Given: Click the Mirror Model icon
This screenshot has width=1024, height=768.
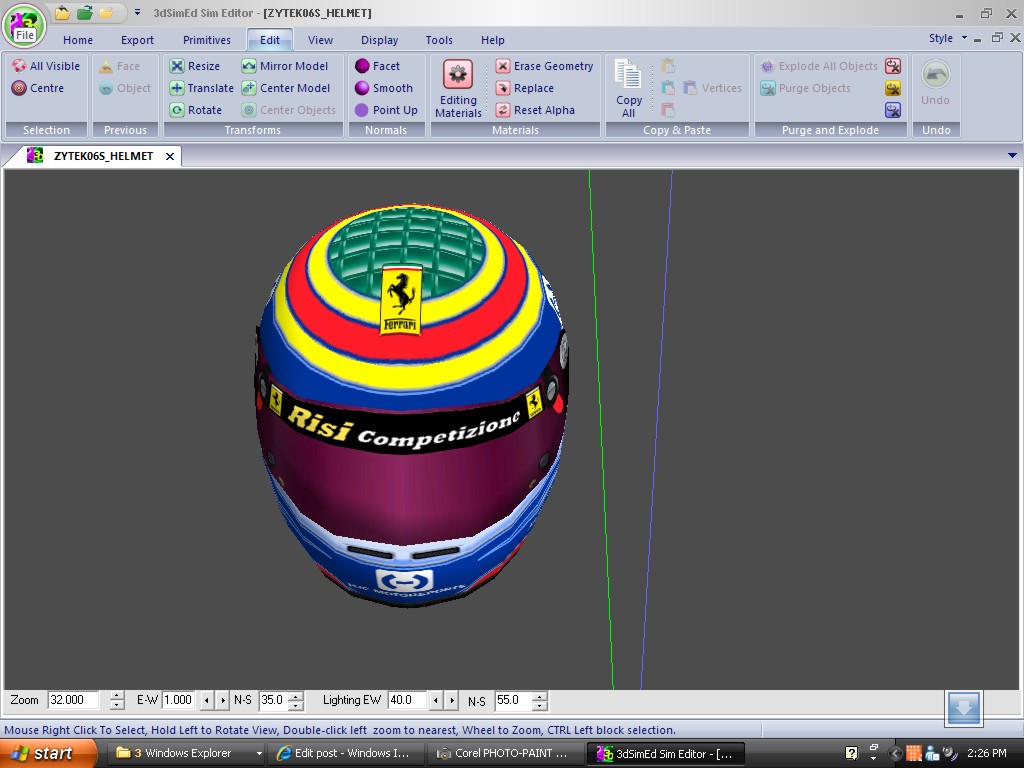Looking at the screenshot, I should click(x=249, y=66).
